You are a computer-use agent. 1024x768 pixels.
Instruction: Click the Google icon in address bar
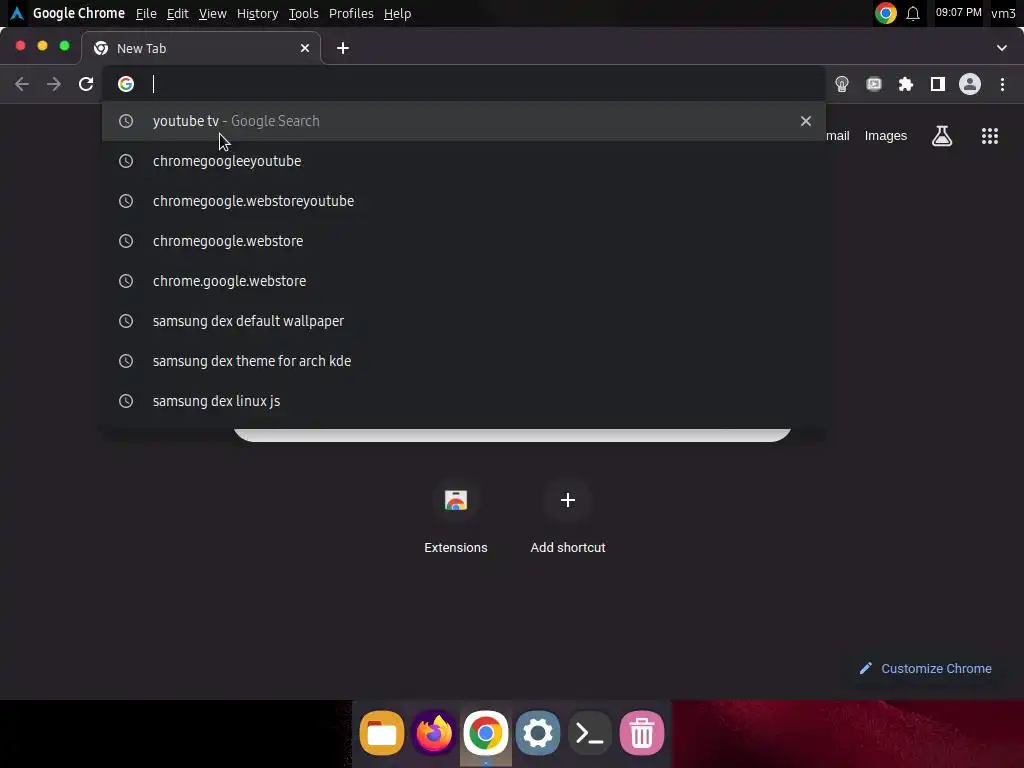(126, 84)
